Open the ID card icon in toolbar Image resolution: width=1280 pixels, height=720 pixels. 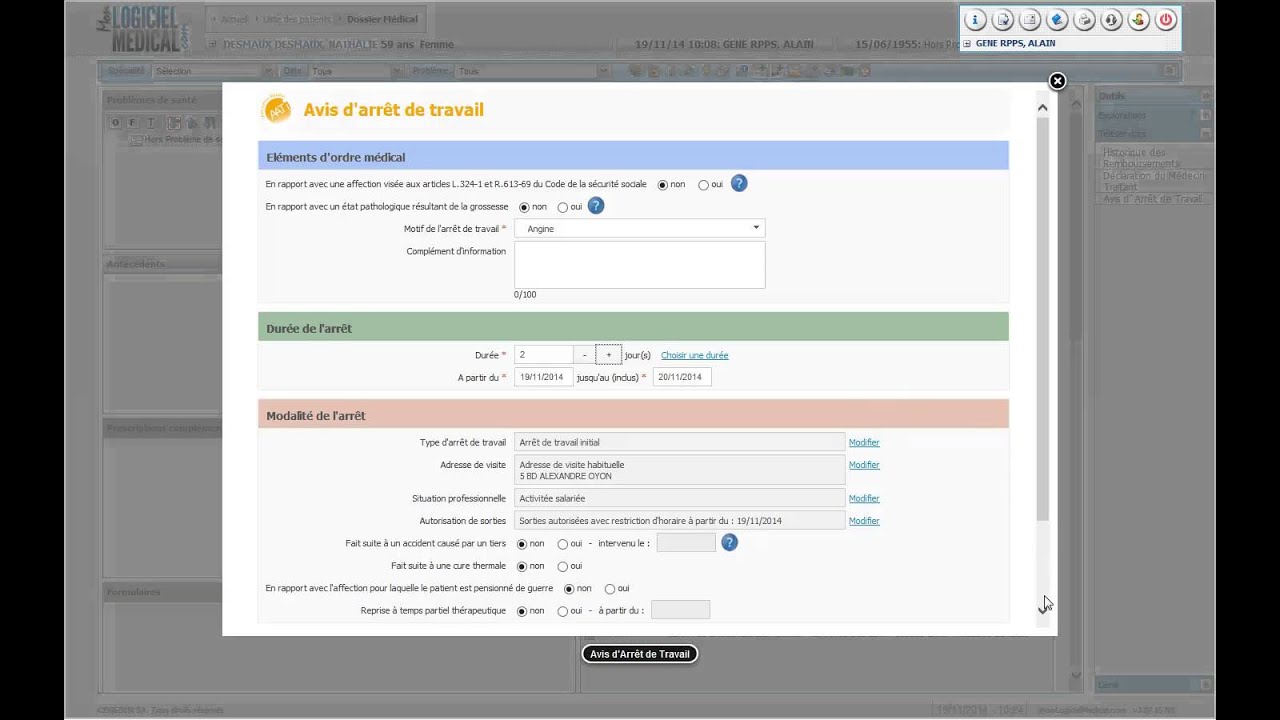point(1030,20)
